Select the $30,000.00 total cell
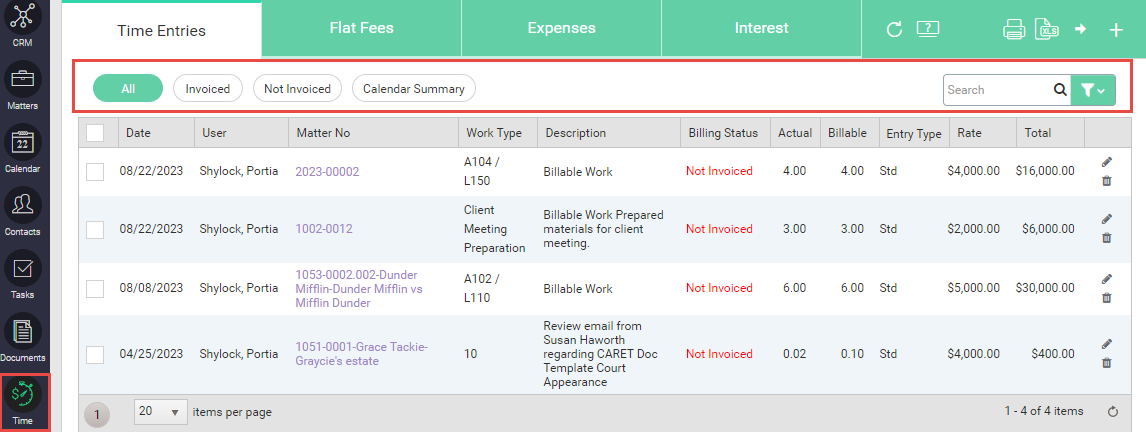Viewport: 1146px width, 432px height. tap(1045, 289)
